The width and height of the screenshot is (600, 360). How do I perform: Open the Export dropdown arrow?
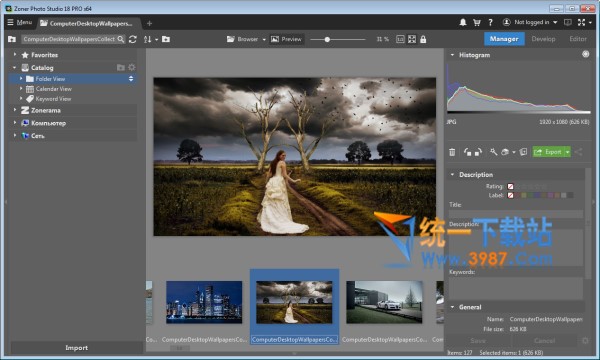(x=567, y=152)
